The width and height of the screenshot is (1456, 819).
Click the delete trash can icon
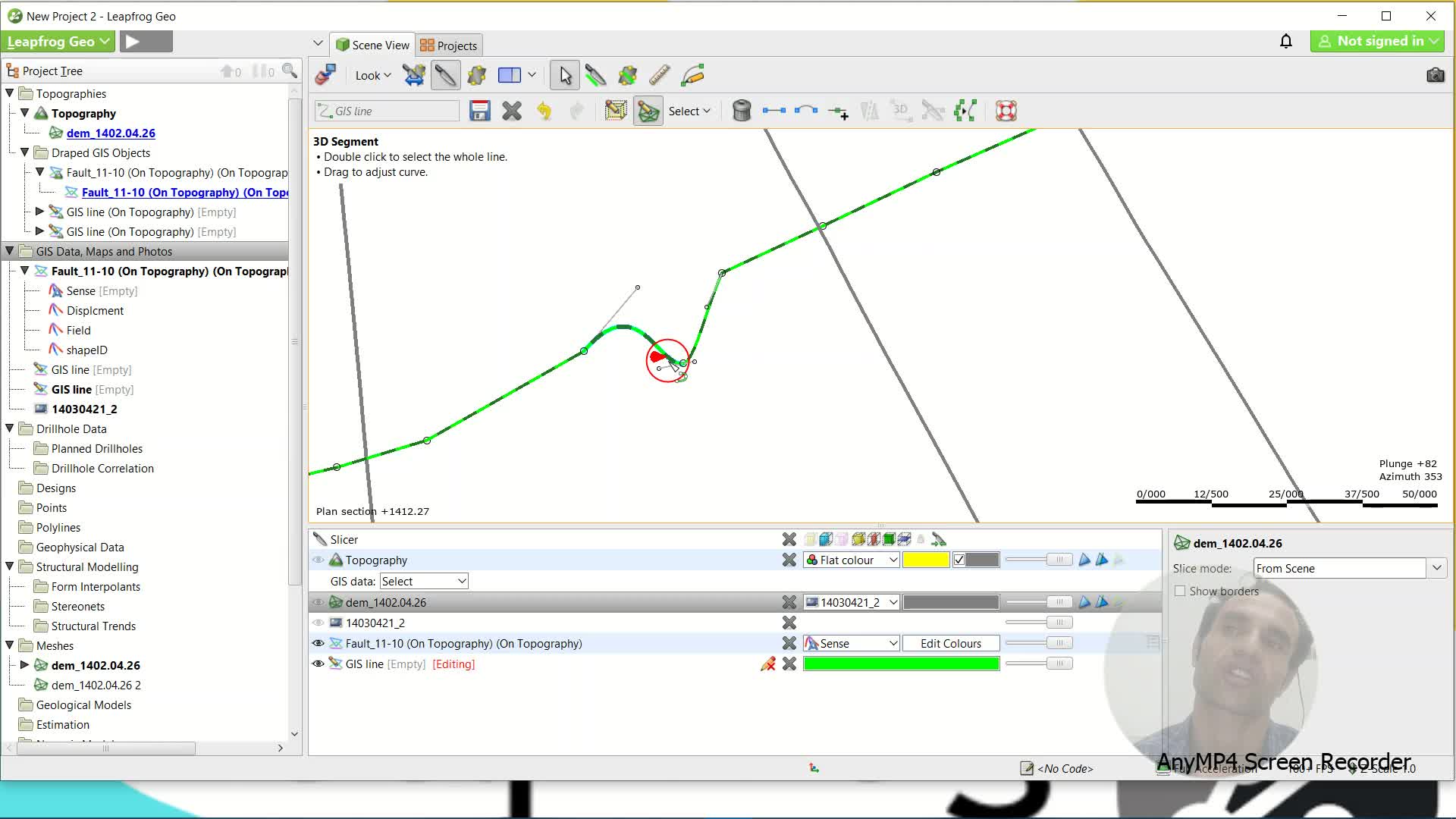742,111
